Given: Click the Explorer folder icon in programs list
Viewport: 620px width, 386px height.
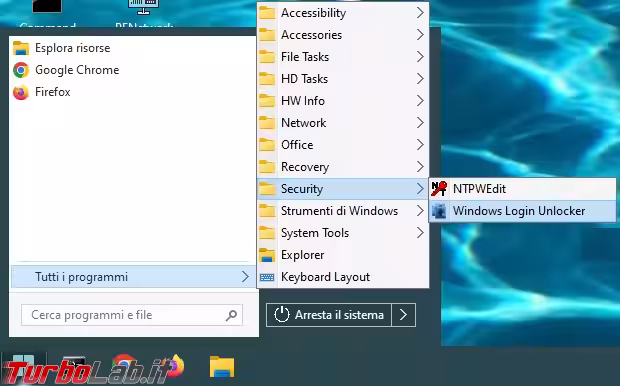Looking at the screenshot, I should tap(267, 255).
